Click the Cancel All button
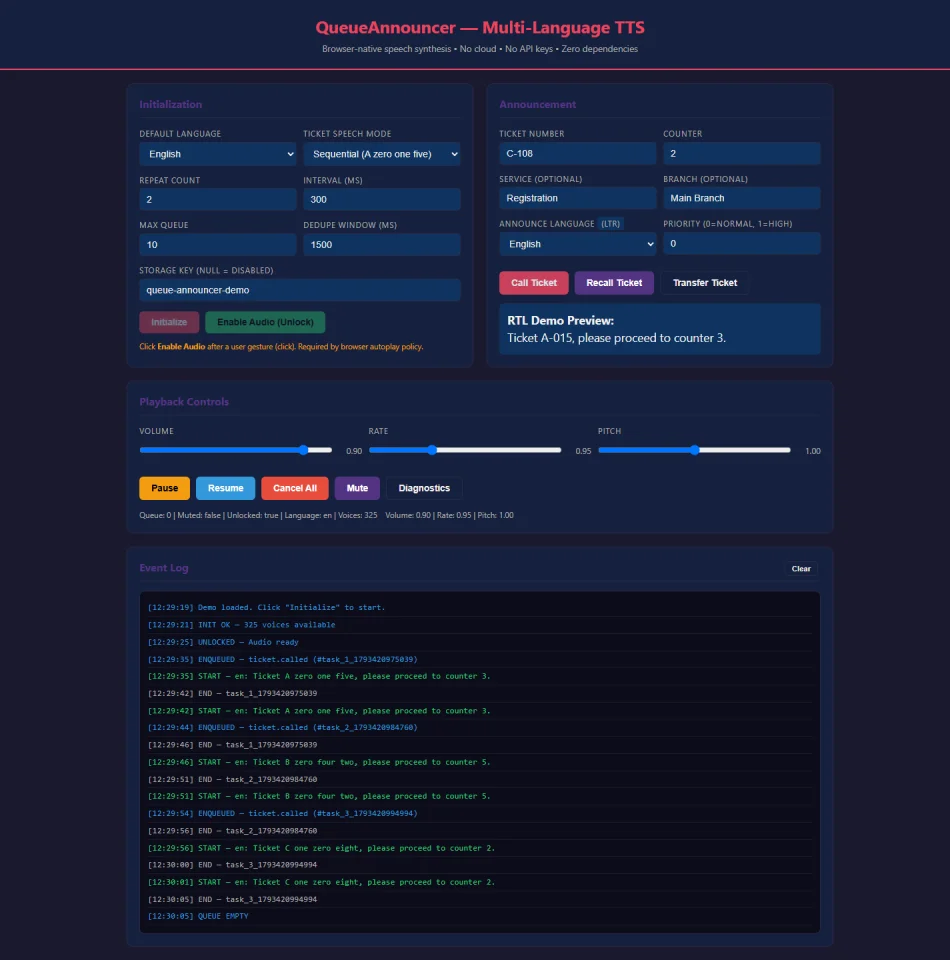The image size is (950, 960). (294, 488)
